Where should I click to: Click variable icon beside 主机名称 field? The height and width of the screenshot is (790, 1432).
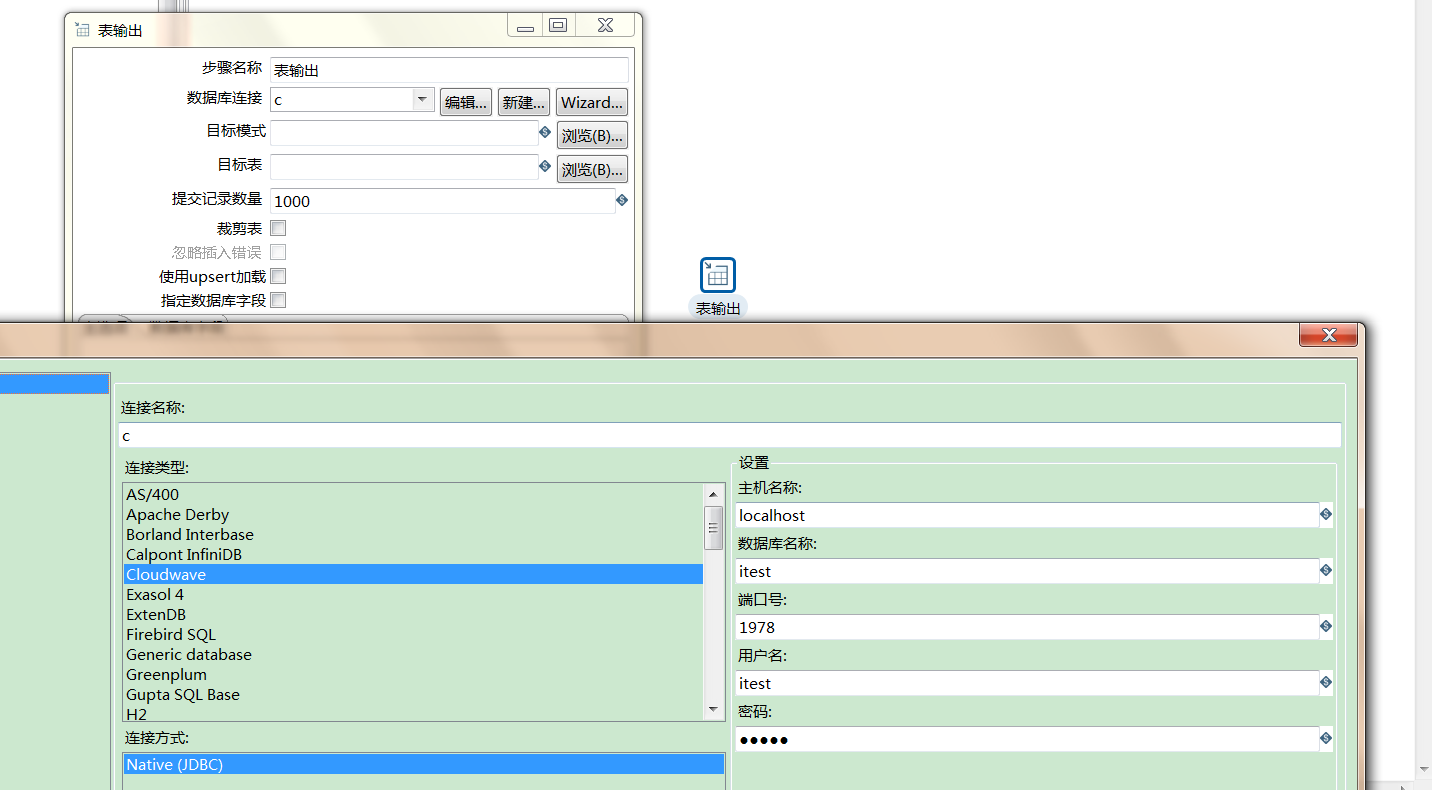click(x=1326, y=514)
